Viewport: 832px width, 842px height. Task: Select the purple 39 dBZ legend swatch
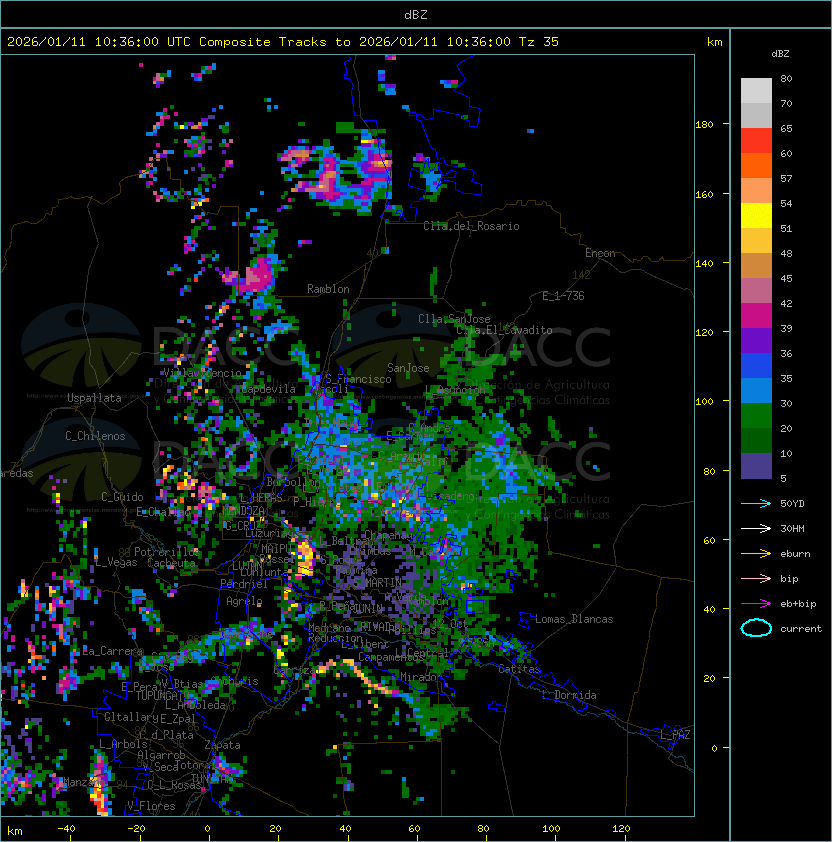tap(756, 340)
